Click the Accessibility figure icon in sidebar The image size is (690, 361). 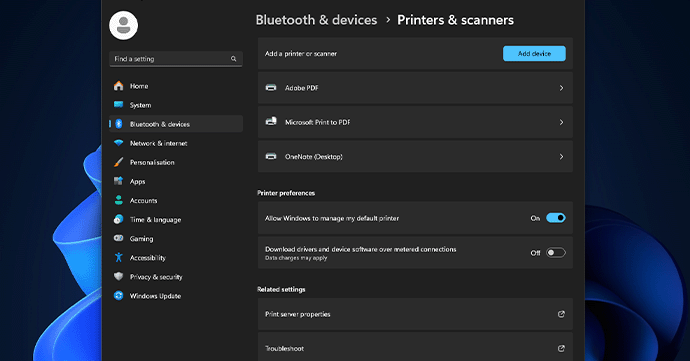pyautogui.click(x=118, y=258)
